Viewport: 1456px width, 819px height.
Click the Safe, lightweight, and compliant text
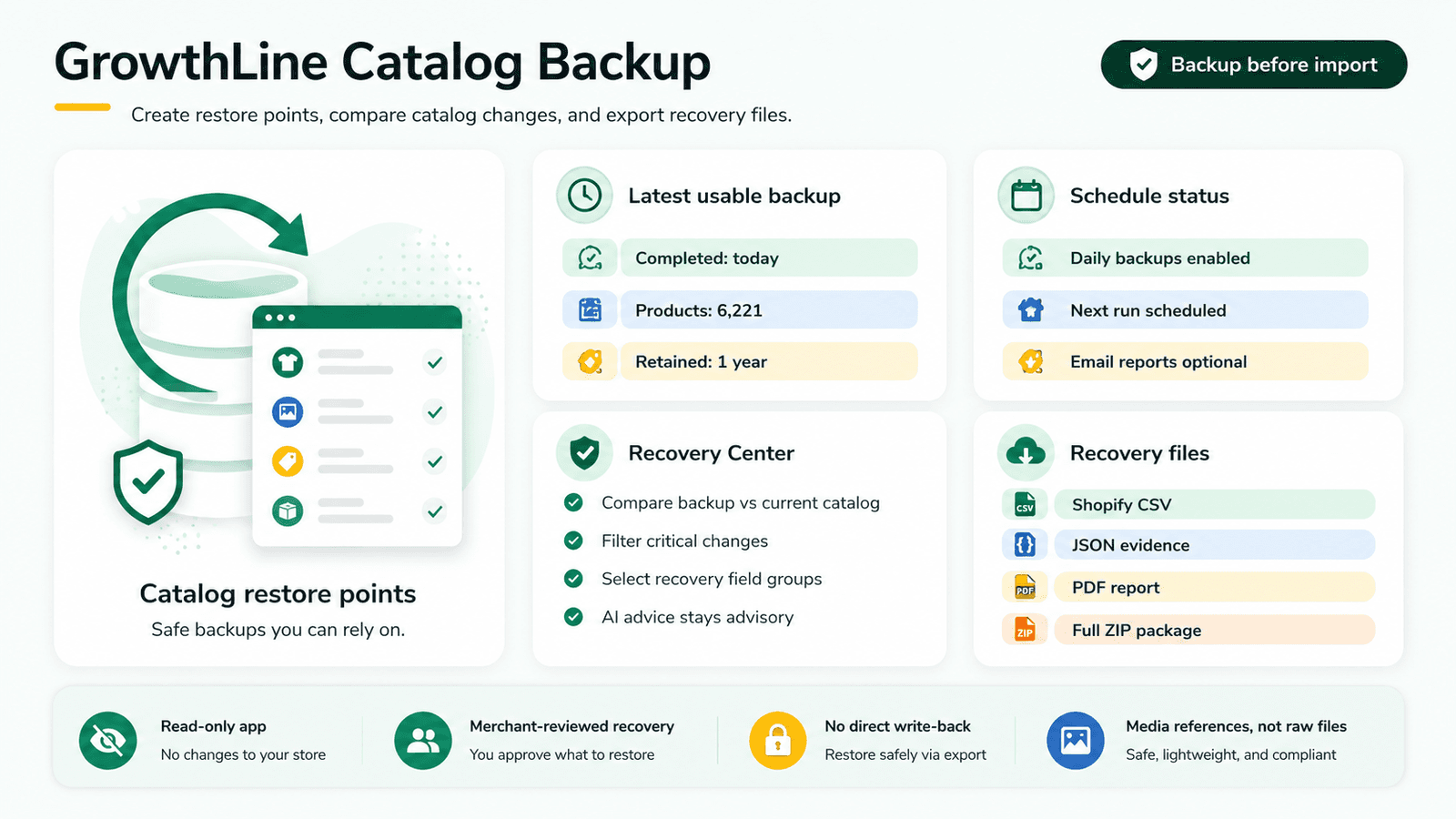pos(1230,754)
